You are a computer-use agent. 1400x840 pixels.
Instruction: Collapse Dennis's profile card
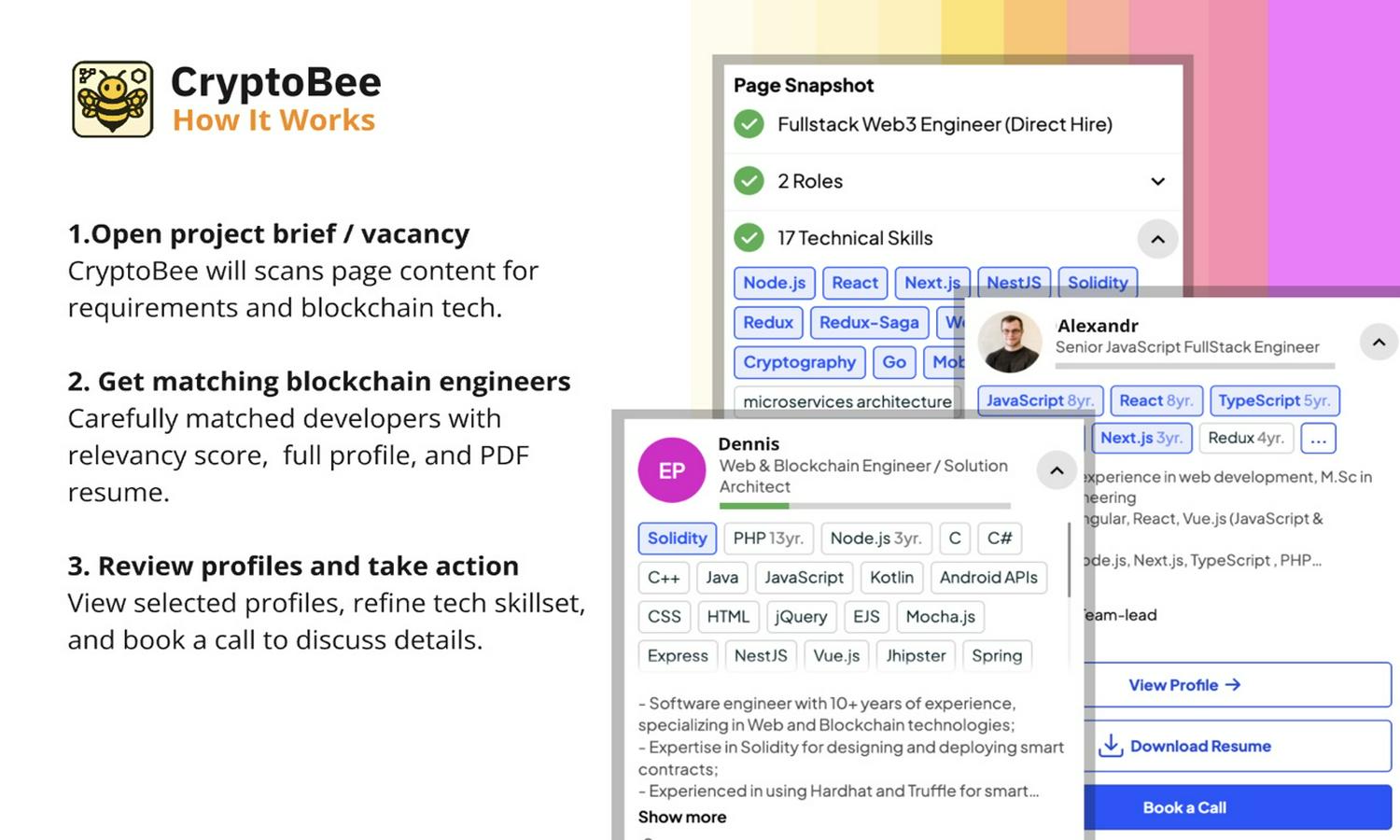point(1057,470)
